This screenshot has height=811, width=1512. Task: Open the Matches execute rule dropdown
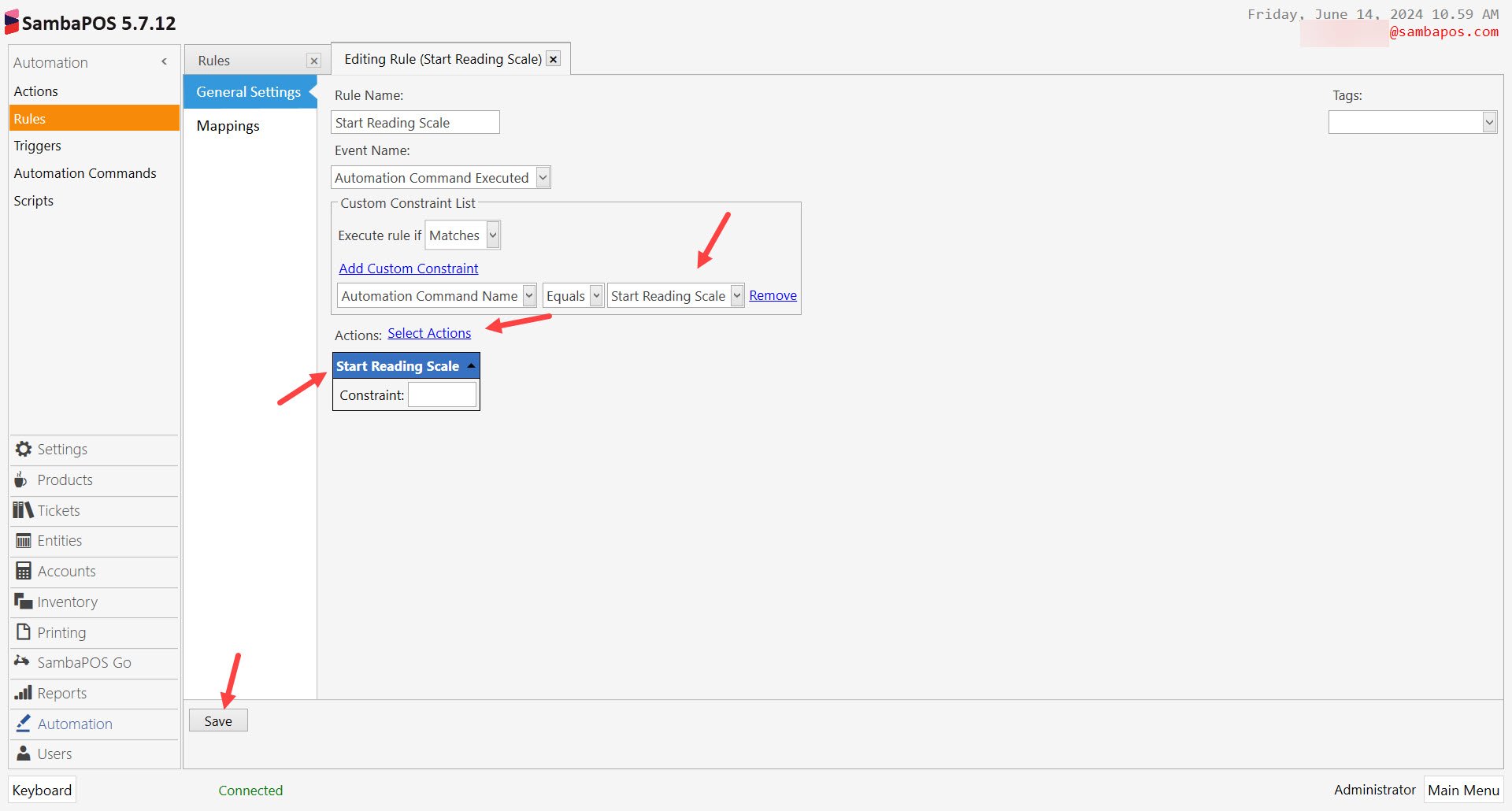tap(491, 235)
